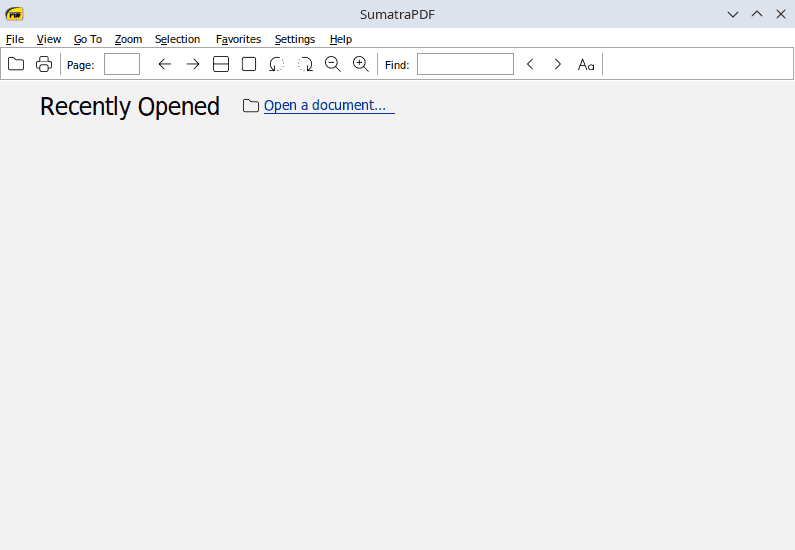Open the Zoom menu
This screenshot has width=795, height=550.
click(128, 39)
